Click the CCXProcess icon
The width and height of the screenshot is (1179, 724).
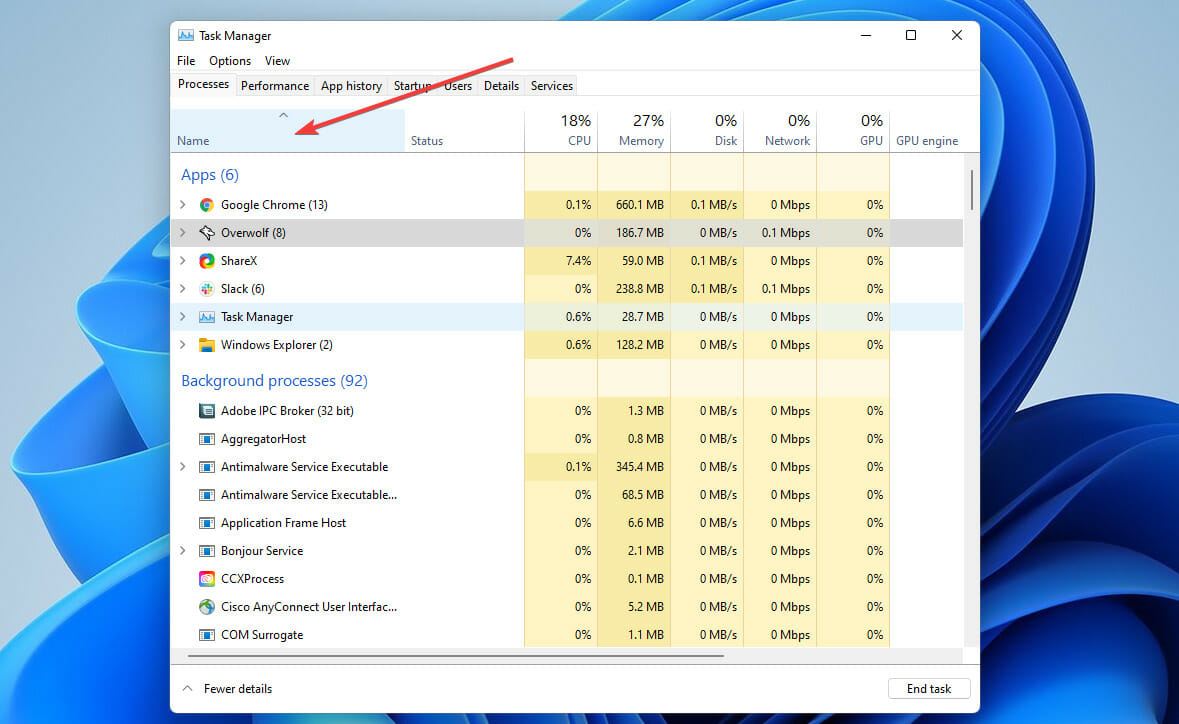[207, 579]
